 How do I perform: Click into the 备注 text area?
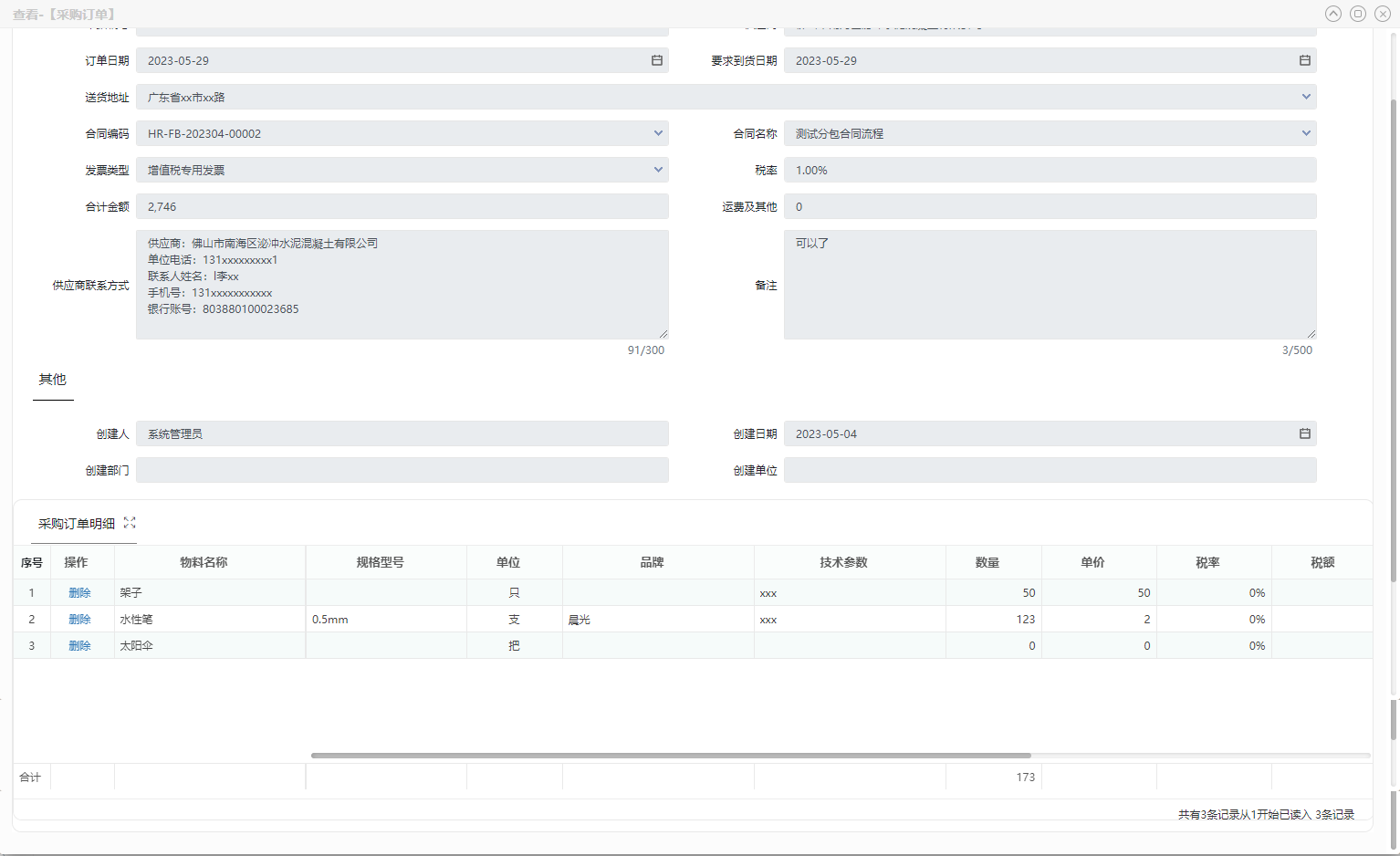coord(1050,285)
